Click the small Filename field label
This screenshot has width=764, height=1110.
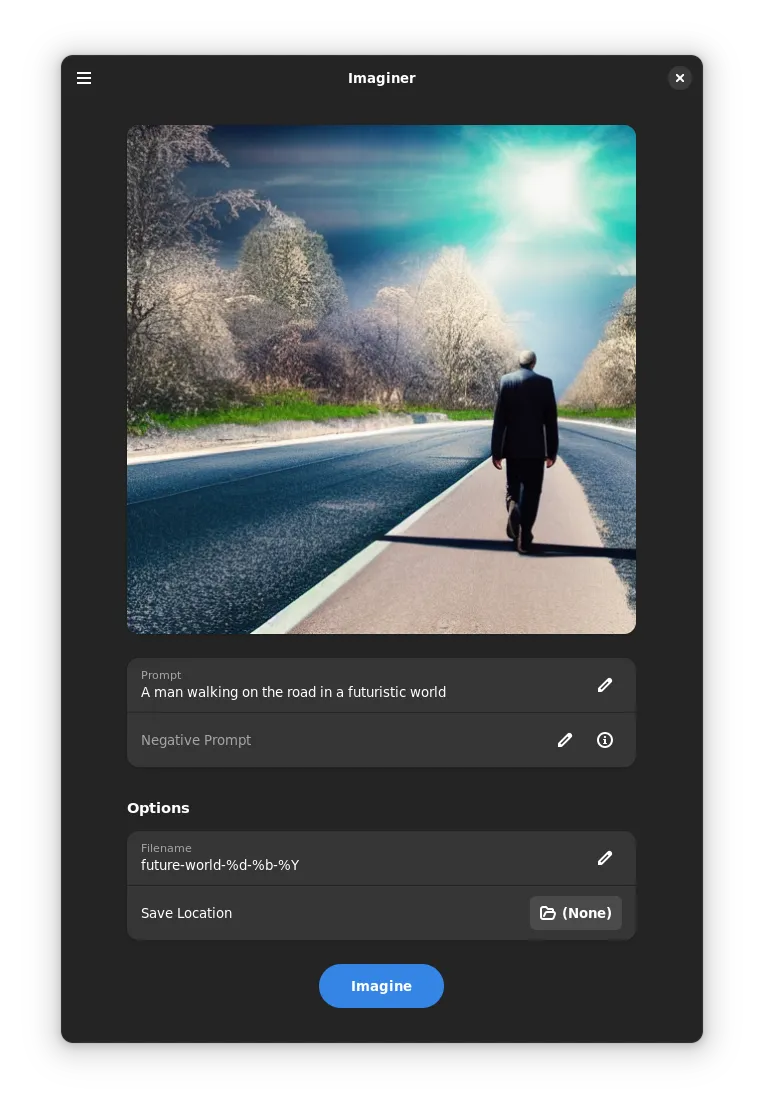click(166, 848)
